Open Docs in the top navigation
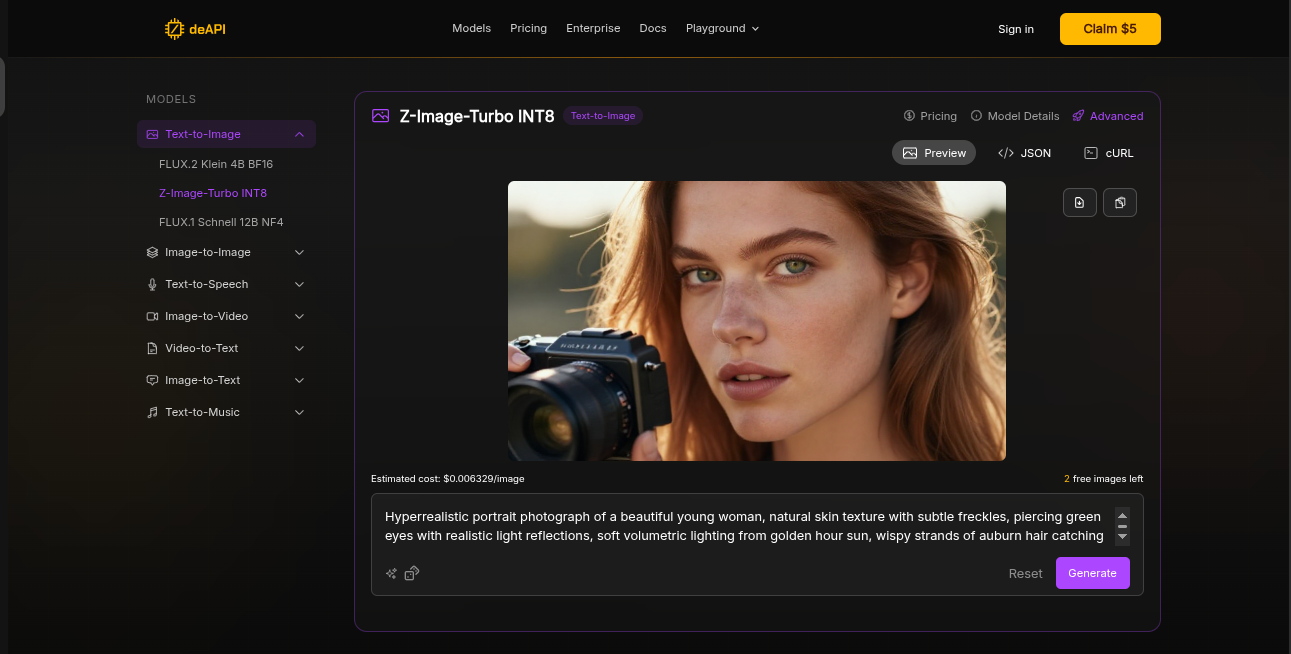The image size is (1291, 654). click(x=653, y=29)
